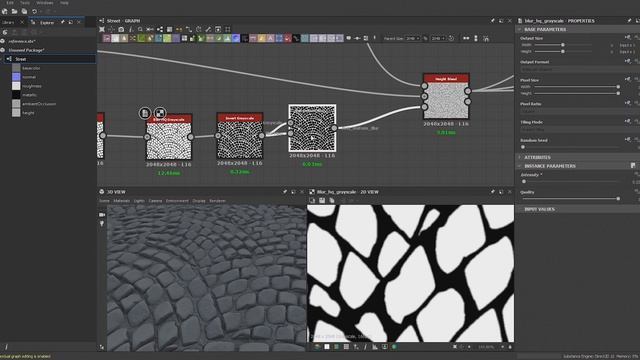640x360 pixels.
Task: Select the Height Blend node
Action: (x=446, y=96)
